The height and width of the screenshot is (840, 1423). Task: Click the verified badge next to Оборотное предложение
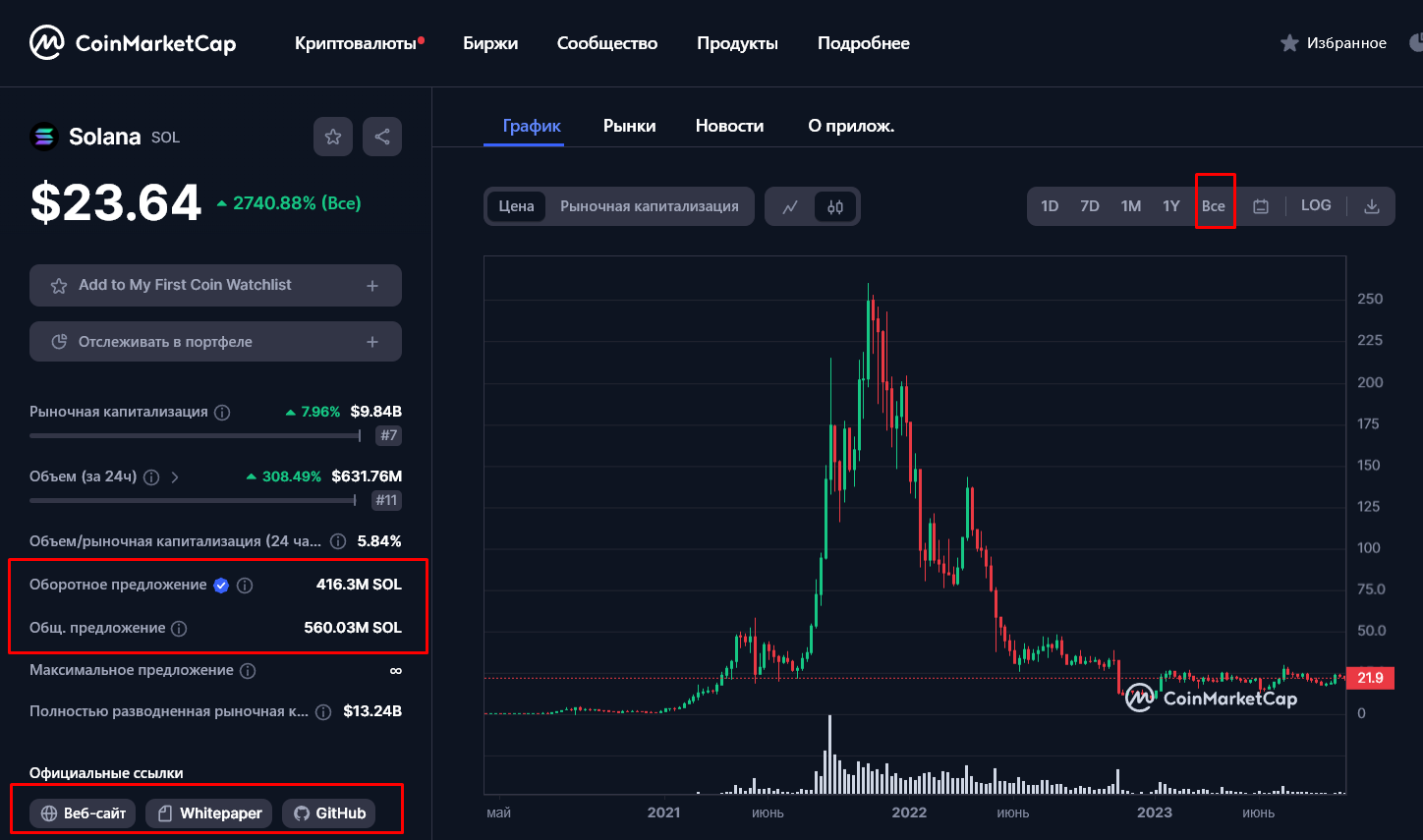click(221, 586)
